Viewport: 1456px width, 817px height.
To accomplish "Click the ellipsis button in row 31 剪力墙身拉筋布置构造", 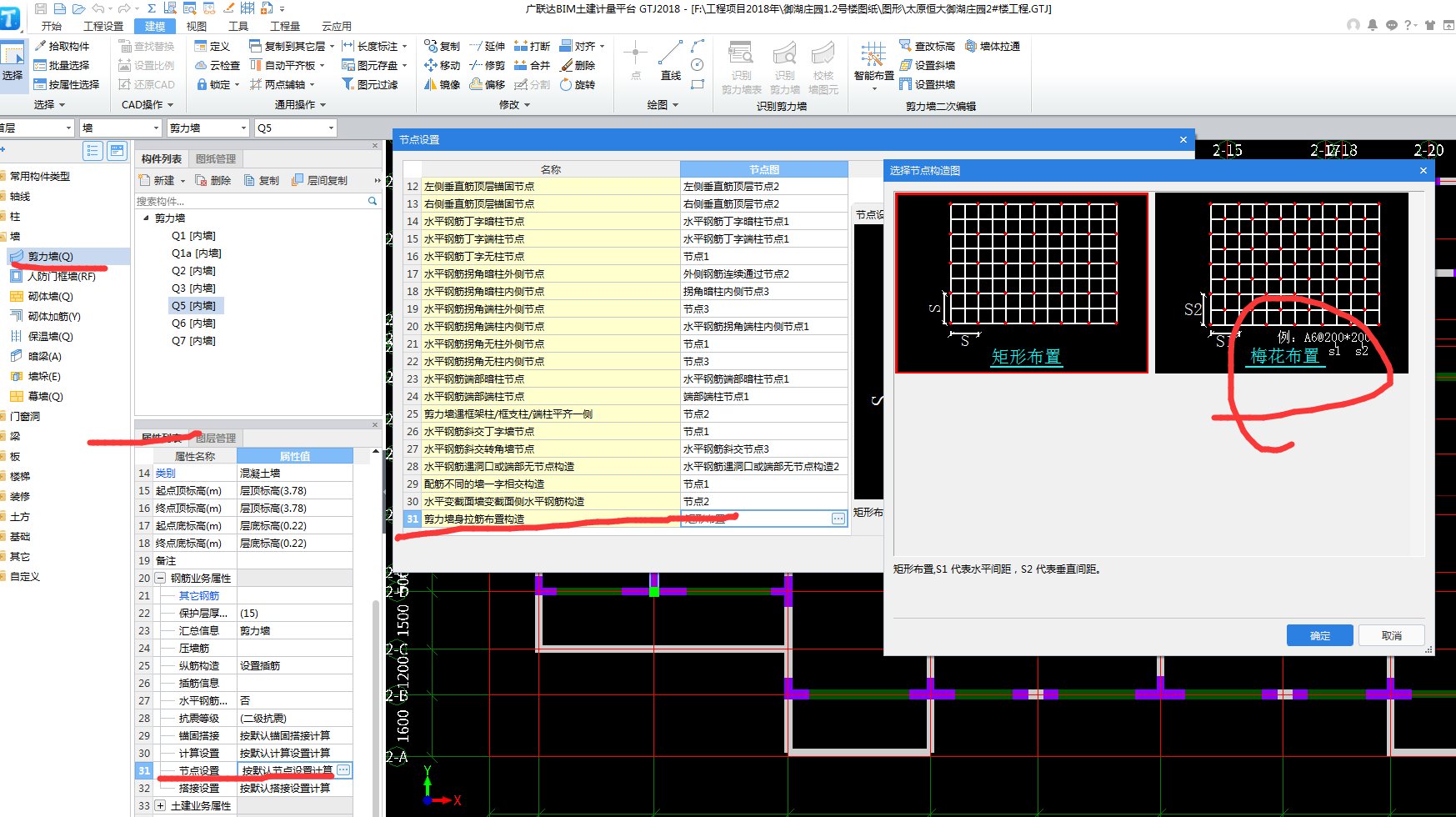I will (838, 519).
